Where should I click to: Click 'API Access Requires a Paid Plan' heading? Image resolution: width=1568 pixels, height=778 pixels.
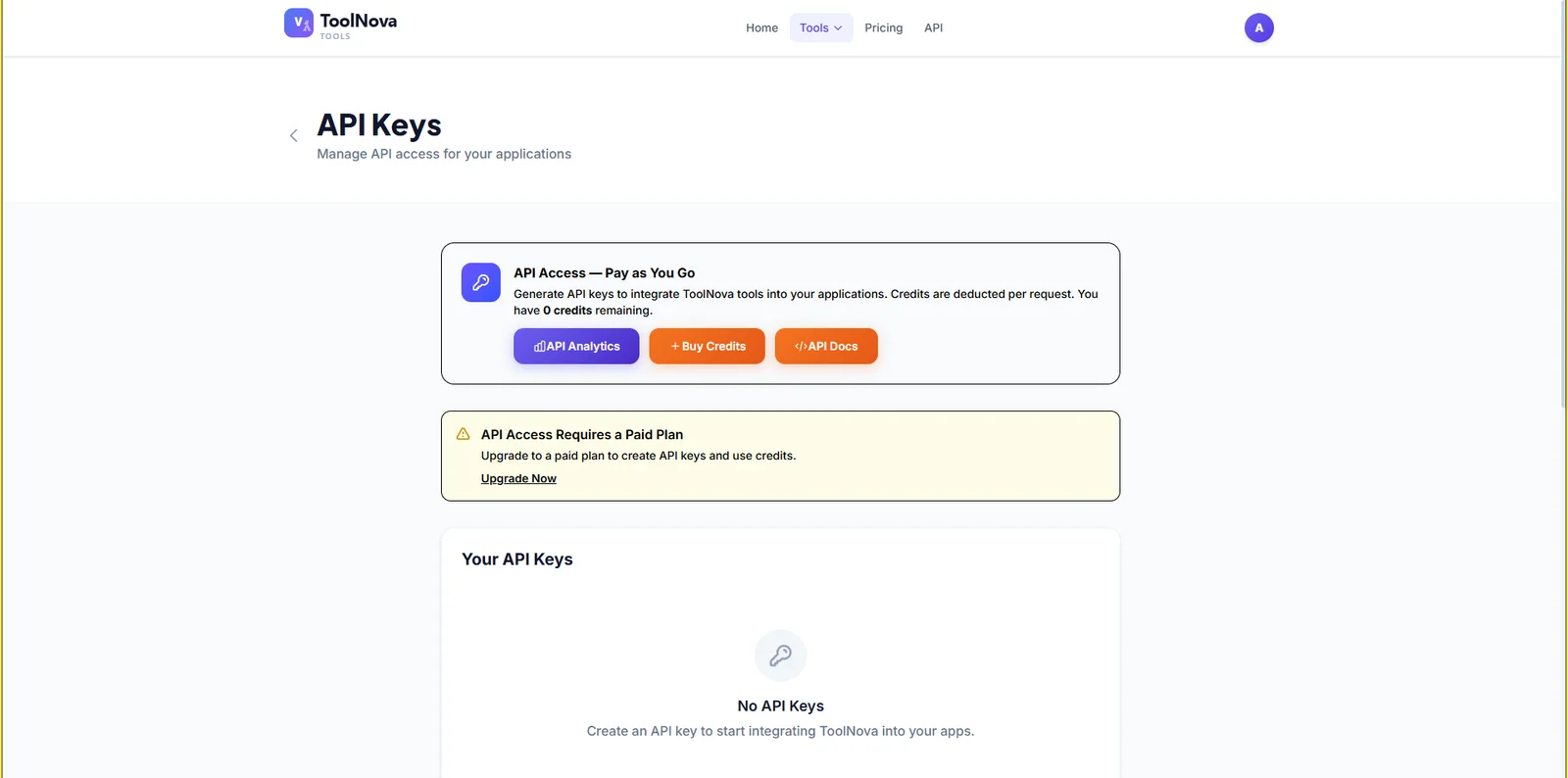582,435
